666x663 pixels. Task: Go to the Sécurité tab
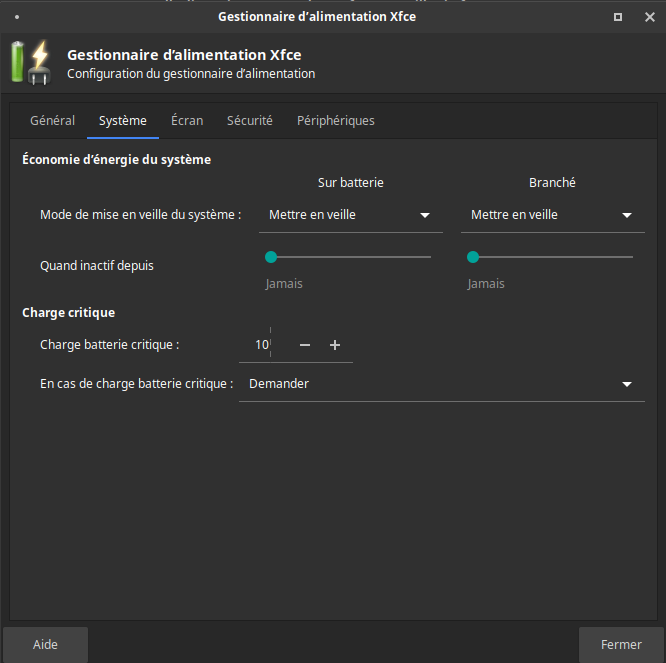click(x=250, y=121)
